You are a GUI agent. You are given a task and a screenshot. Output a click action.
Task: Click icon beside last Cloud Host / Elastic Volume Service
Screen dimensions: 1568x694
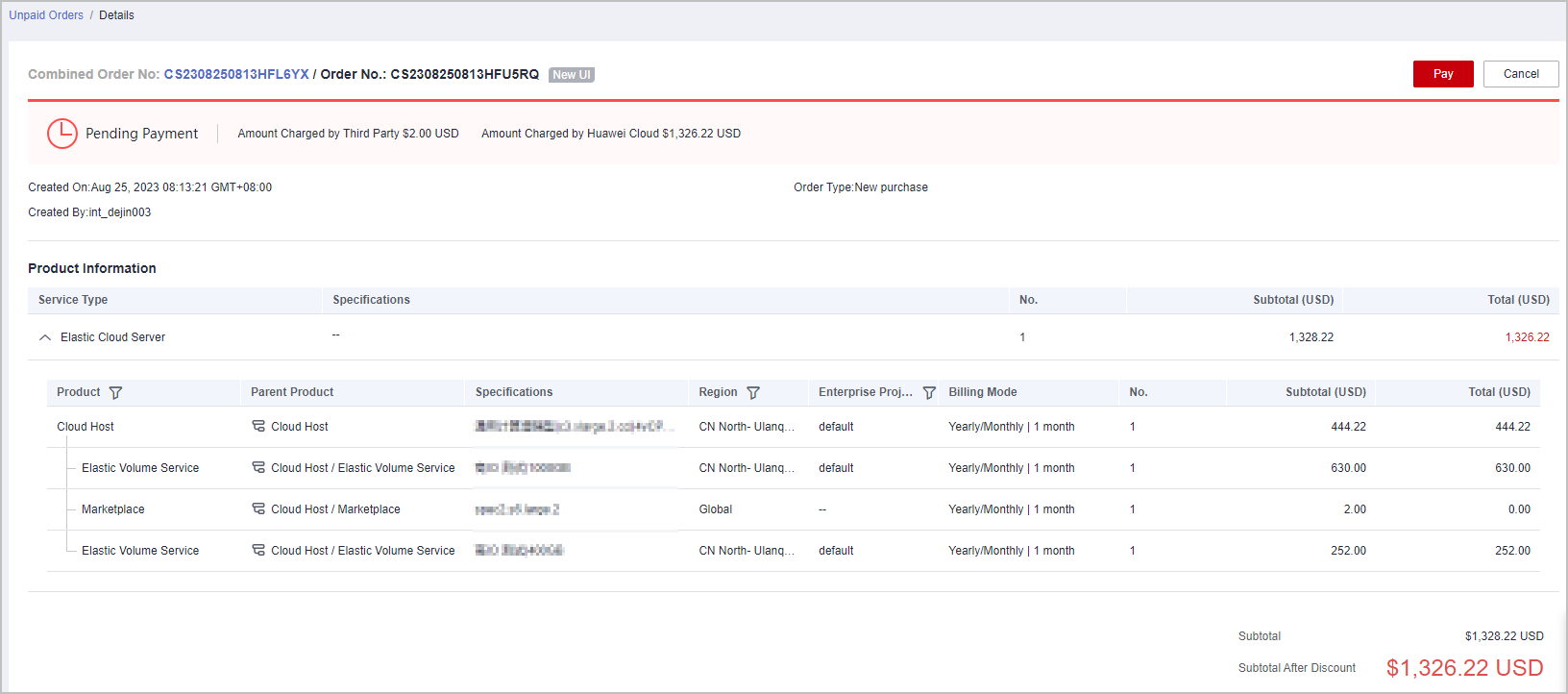tap(258, 550)
